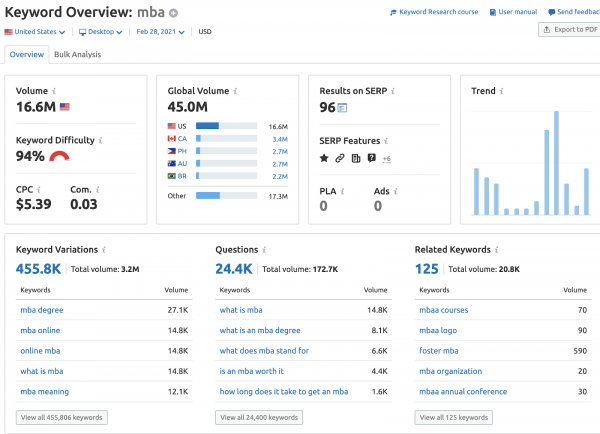Screen dimensions: 600x434
Task: Click the question box SERP feature icon
Action: [371, 158]
